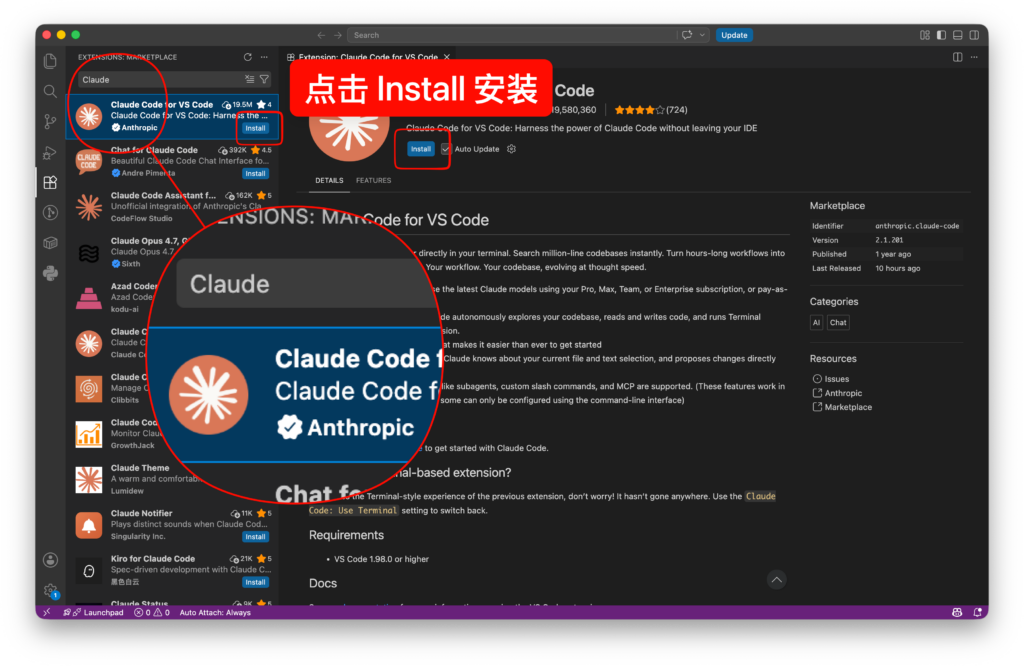Click the star rating (724) on details page
This screenshot has width=1024, height=666.
point(650,110)
